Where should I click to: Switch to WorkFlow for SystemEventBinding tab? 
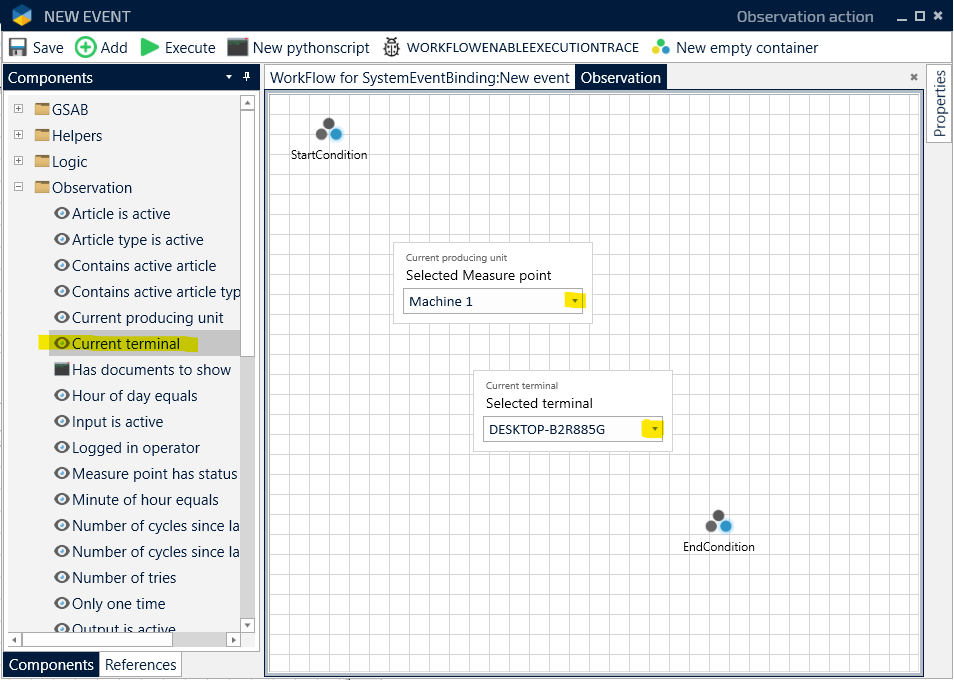(419, 78)
